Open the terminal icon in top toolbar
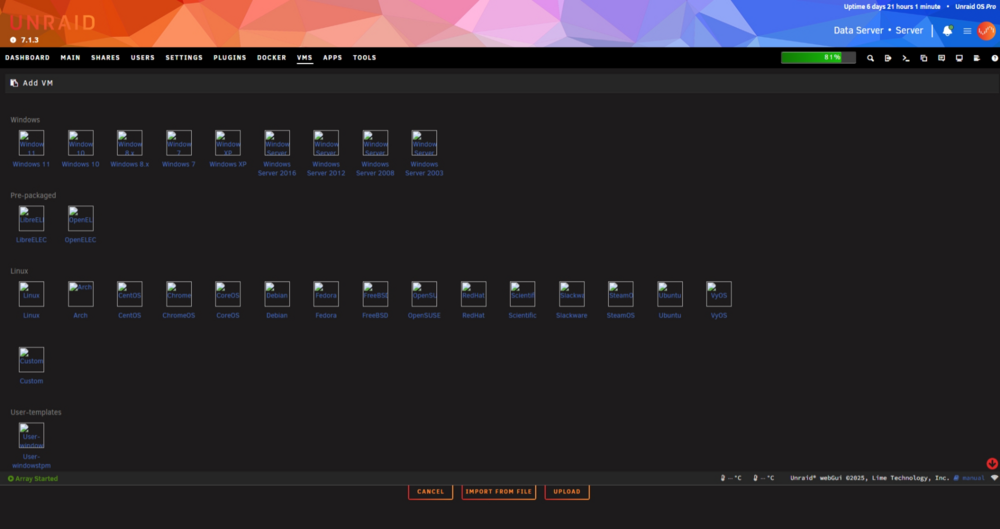Screen dimensions: 1000x529 906,58
